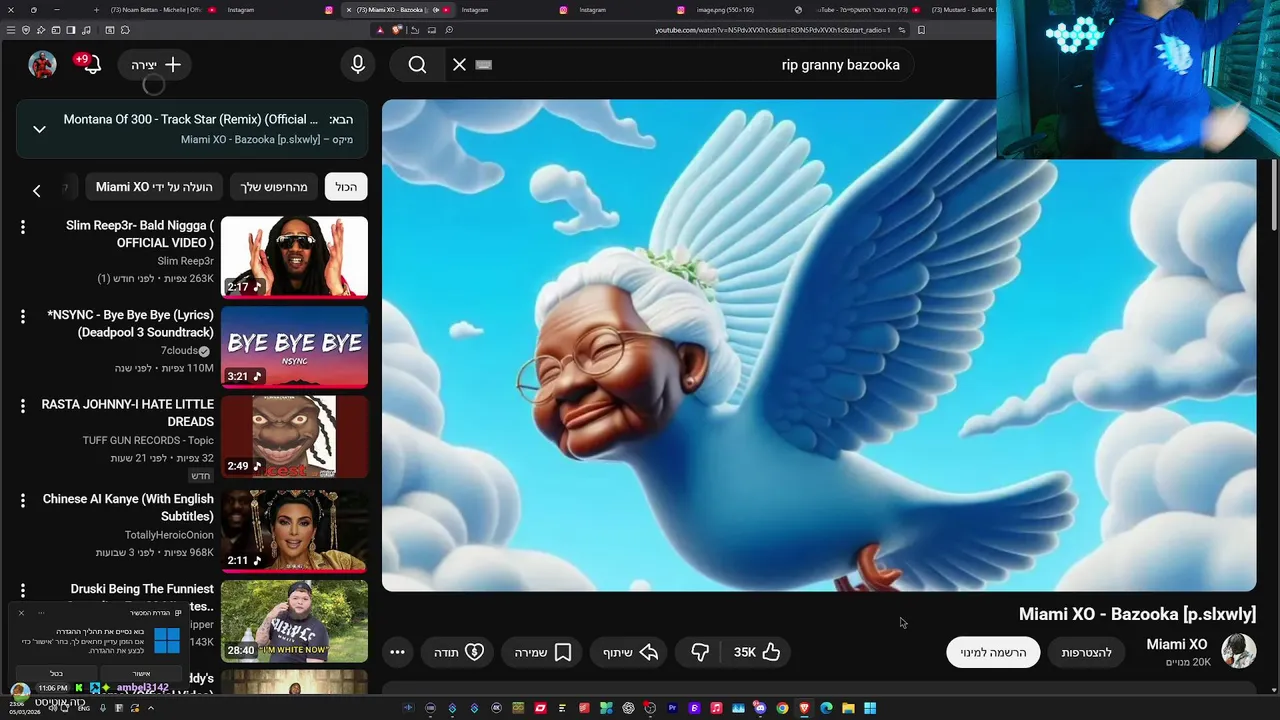Open options menu for Chinese AI Kanye
Screen dimensions: 1280x720
pos(23,501)
